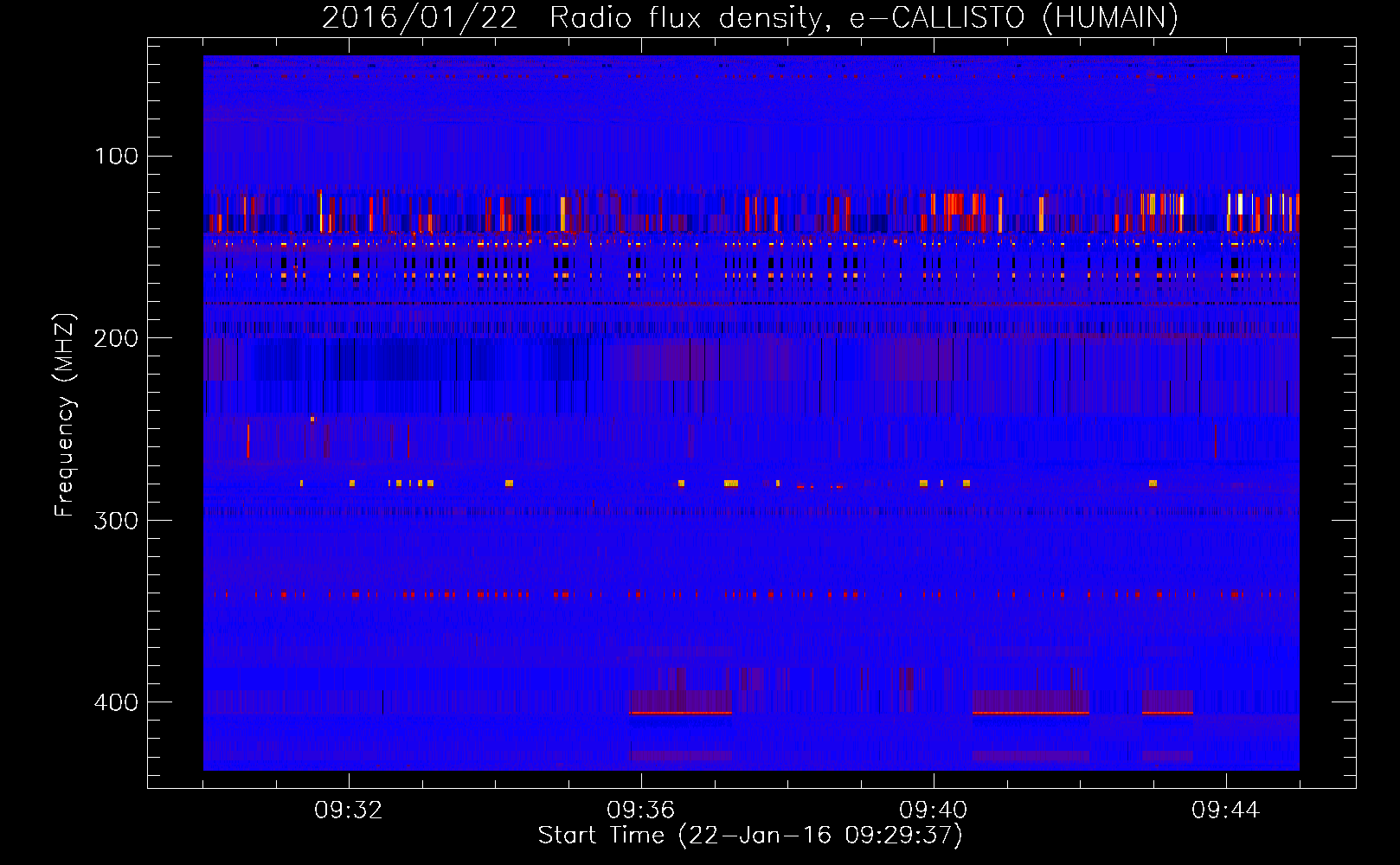Click the 09:36 time tick label
The width and height of the screenshot is (1400, 865).
641,811
